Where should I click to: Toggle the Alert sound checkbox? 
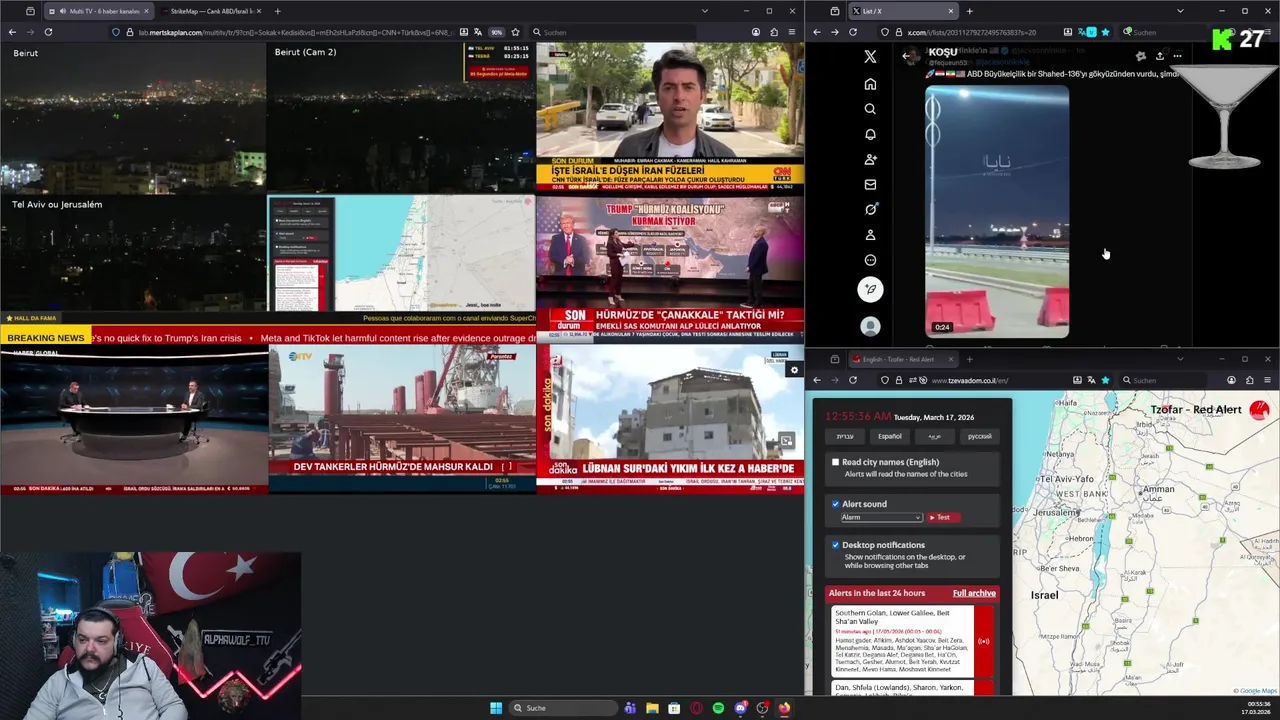836,504
